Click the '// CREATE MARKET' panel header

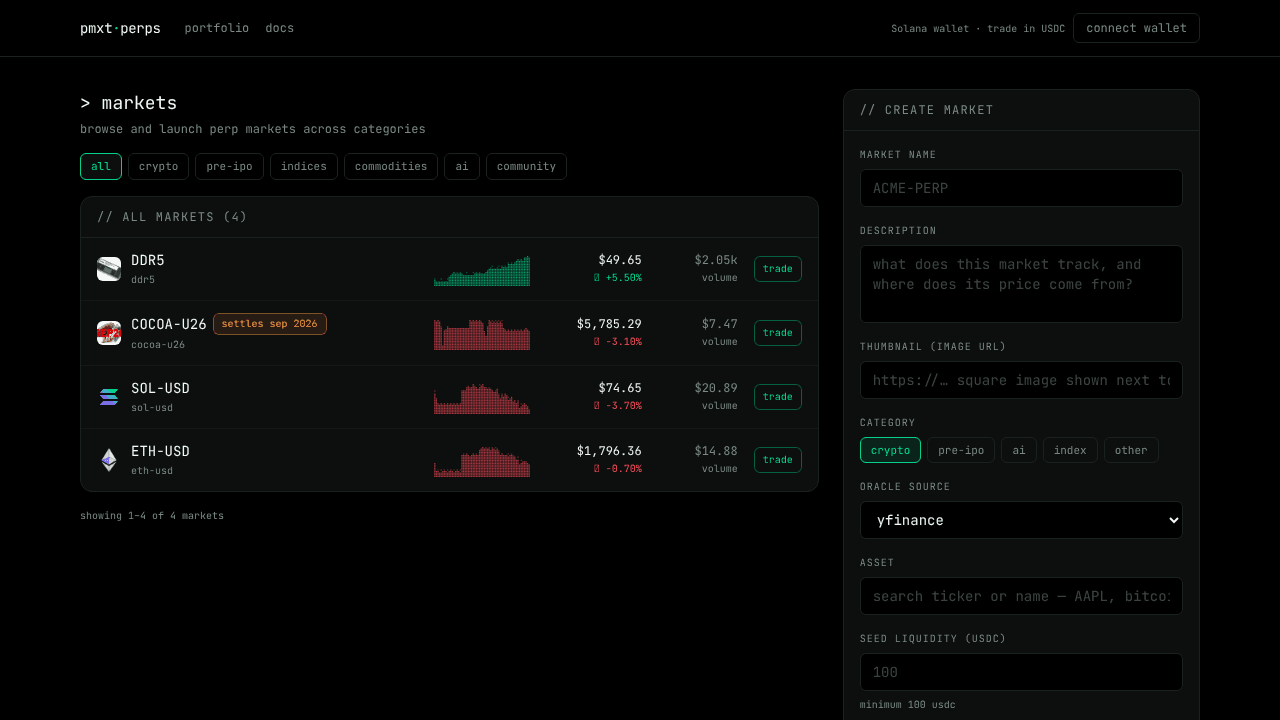[x=927, y=110]
